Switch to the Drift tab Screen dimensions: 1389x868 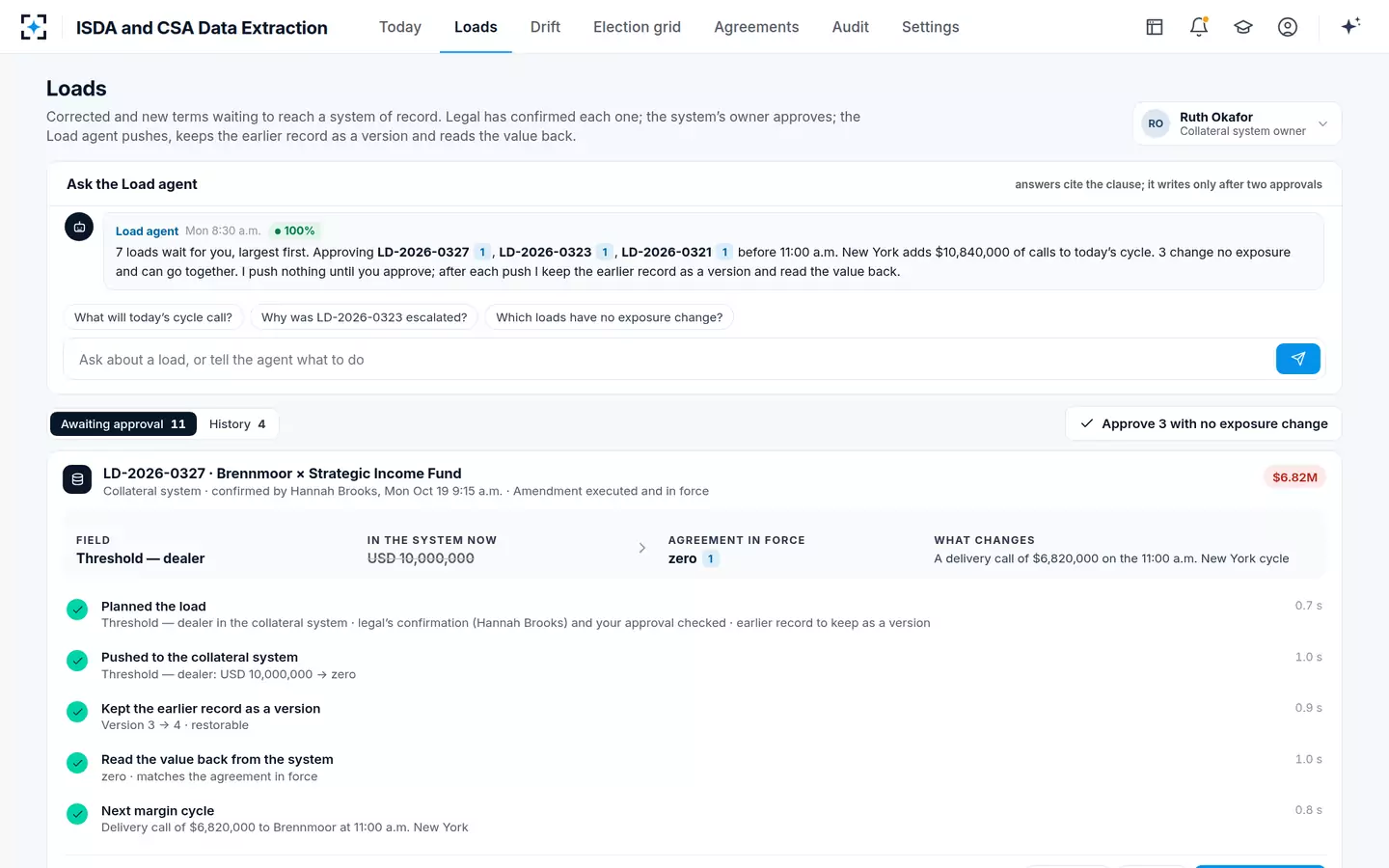click(545, 27)
